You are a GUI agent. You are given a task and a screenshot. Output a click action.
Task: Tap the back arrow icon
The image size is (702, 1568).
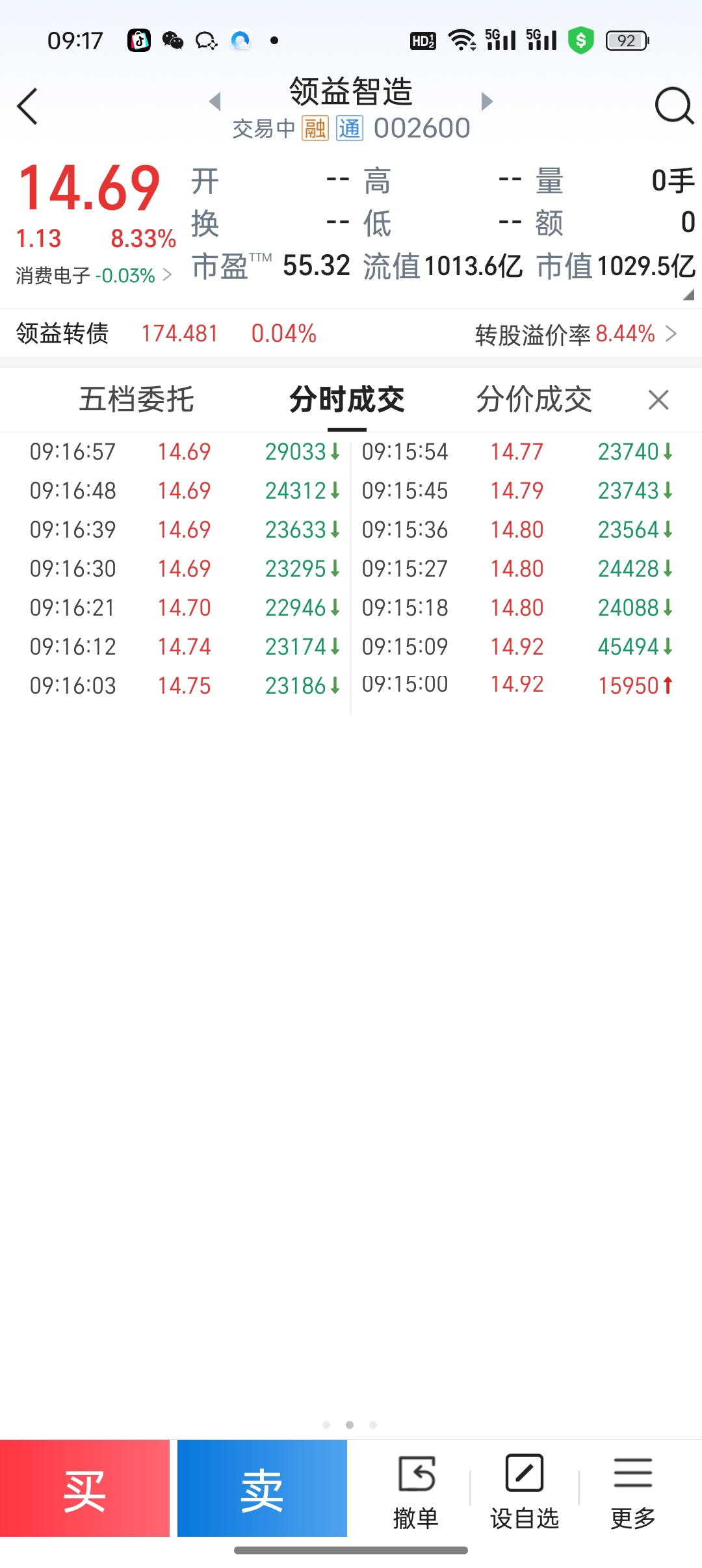point(27,107)
